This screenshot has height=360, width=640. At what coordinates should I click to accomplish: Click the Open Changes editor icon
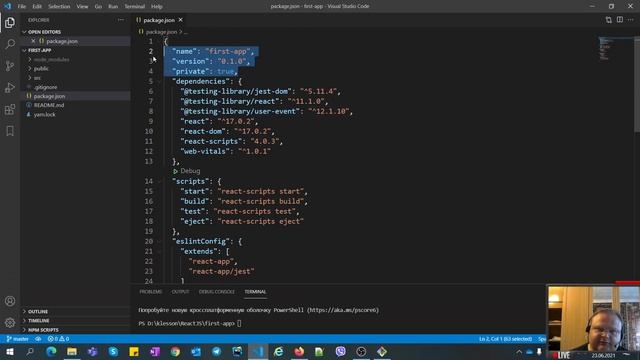[609, 20]
